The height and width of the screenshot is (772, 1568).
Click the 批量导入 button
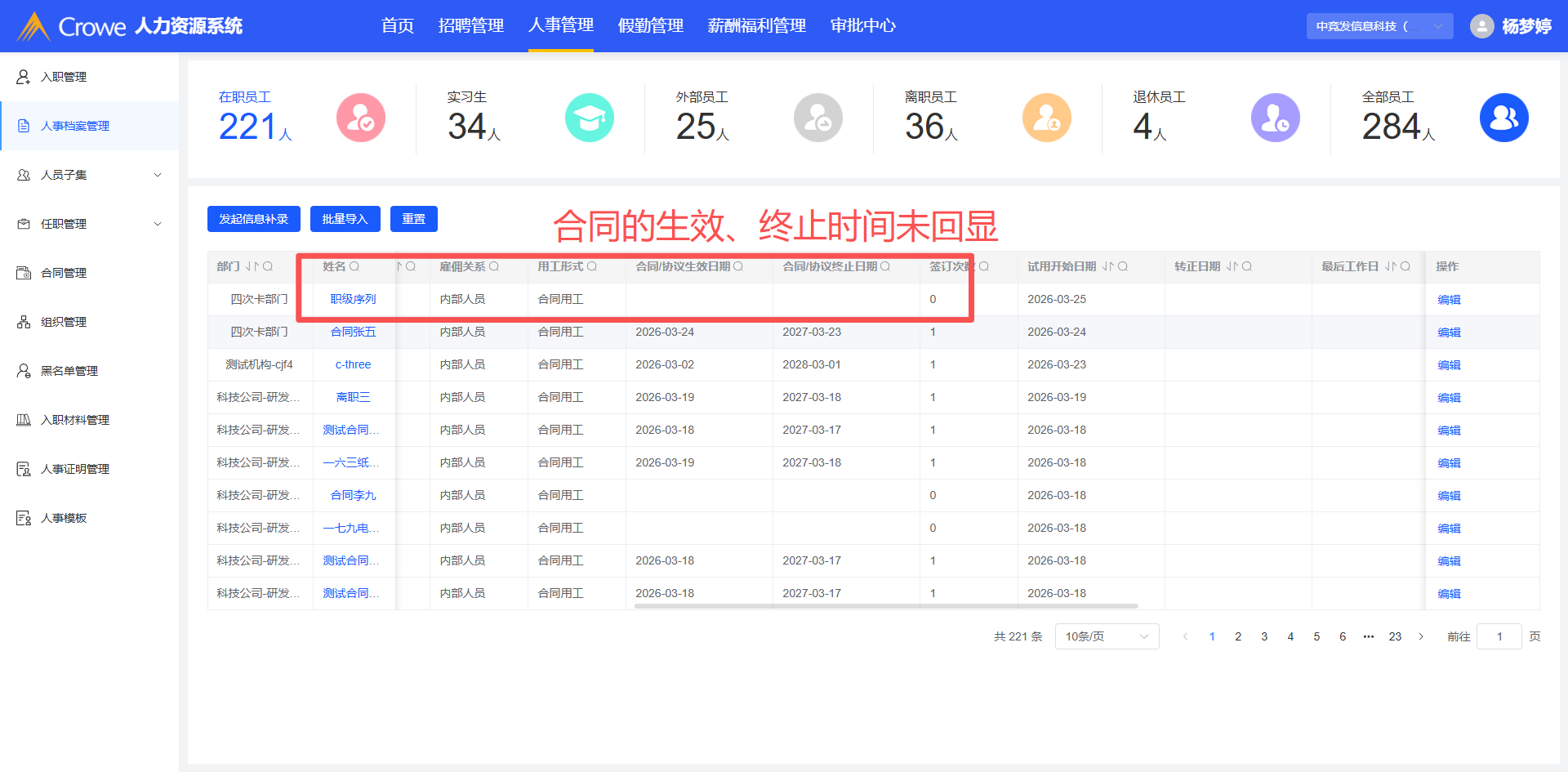coord(345,219)
